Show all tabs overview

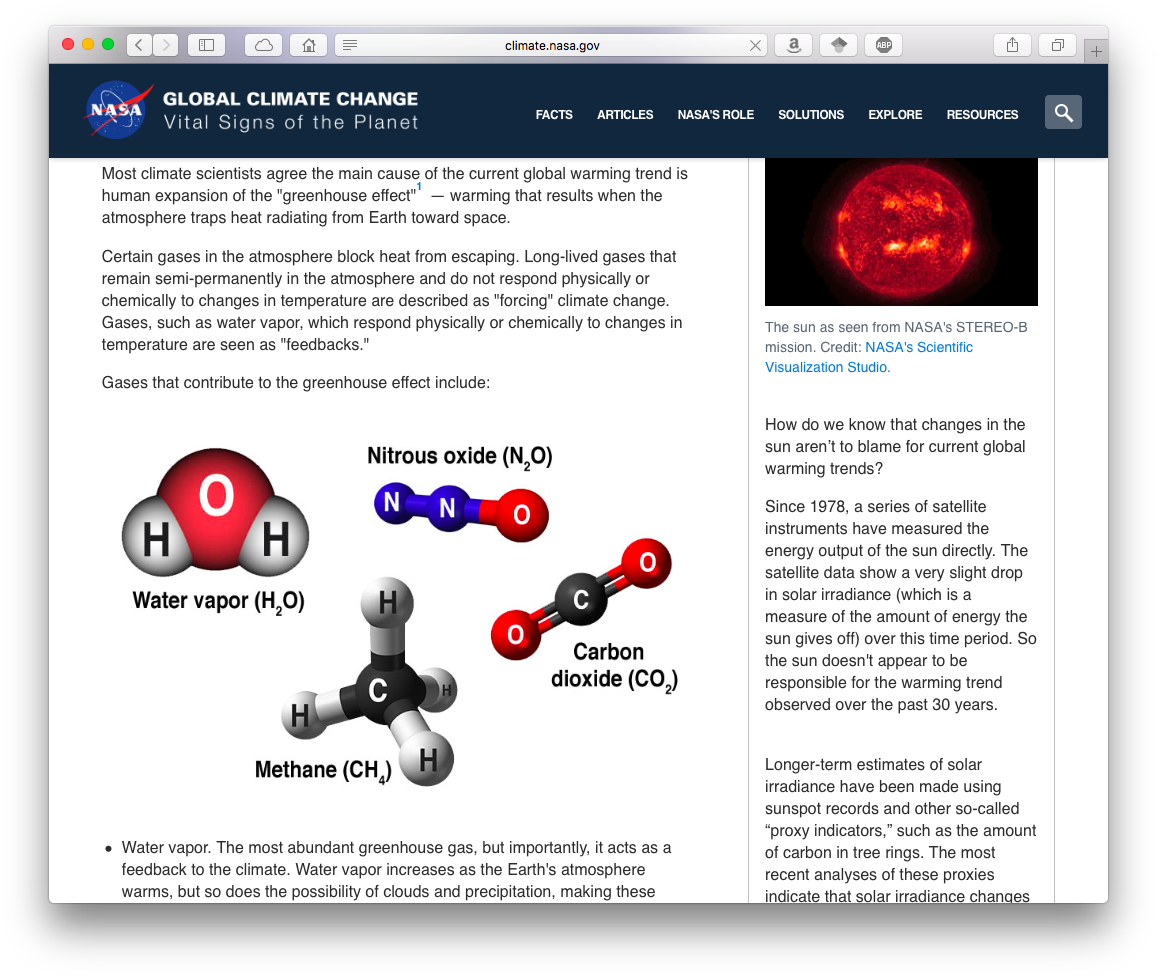[1057, 44]
